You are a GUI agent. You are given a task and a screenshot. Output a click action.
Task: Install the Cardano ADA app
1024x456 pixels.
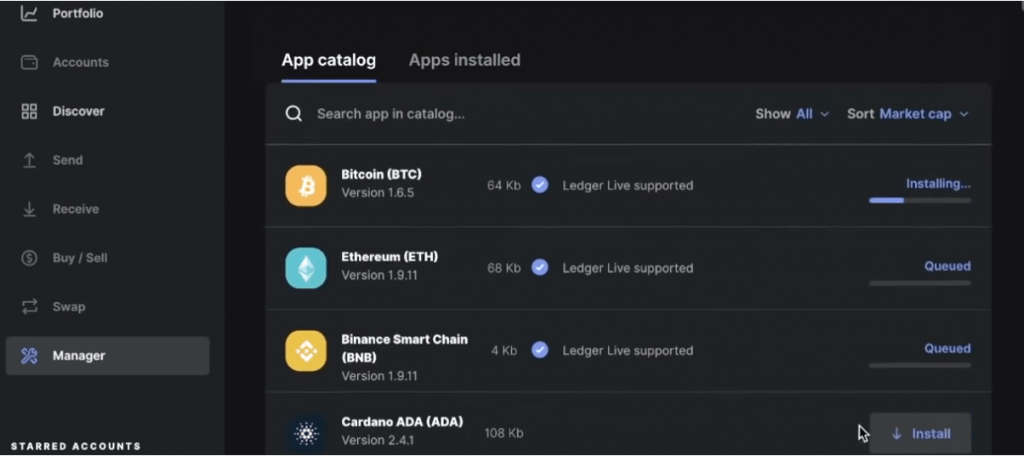920,434
